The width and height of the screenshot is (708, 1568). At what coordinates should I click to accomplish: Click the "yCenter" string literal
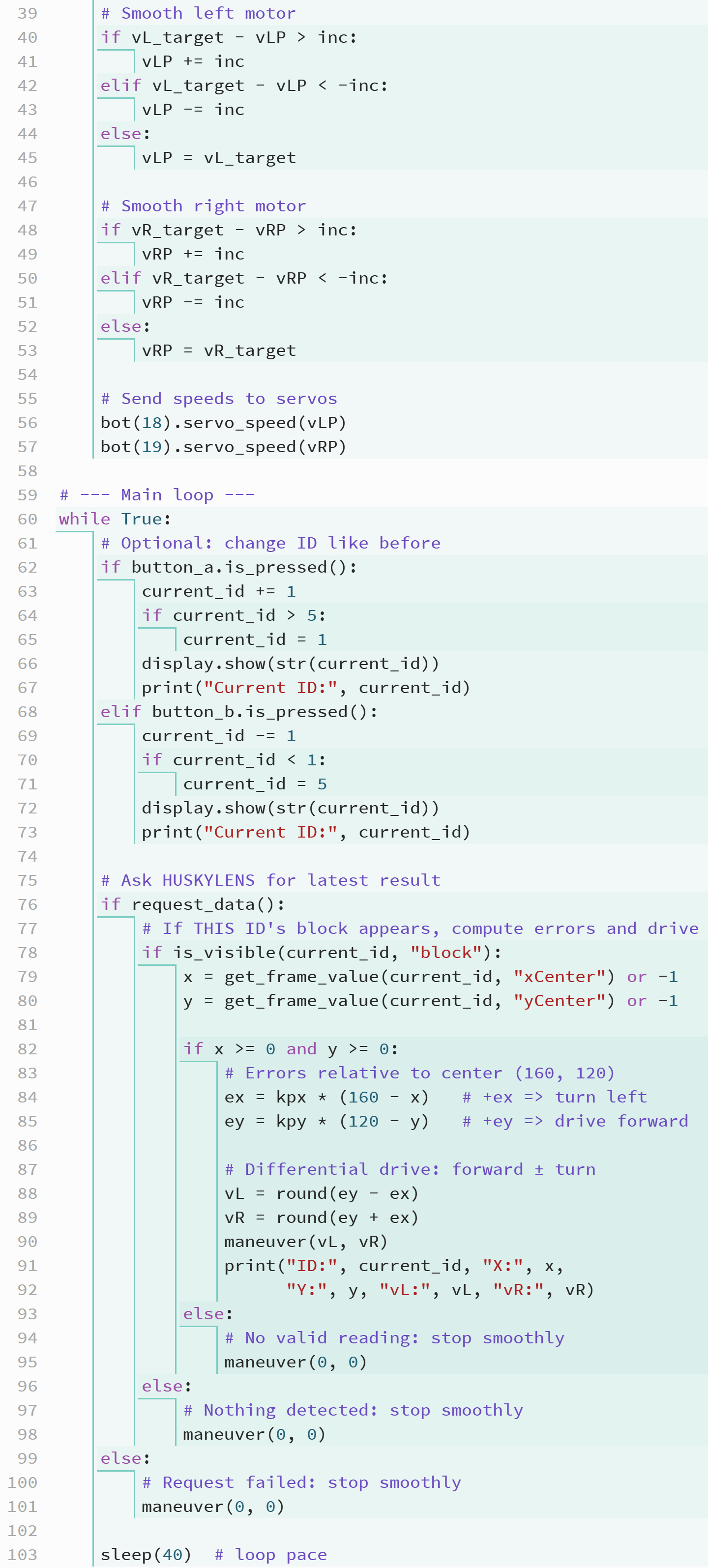559,1001
